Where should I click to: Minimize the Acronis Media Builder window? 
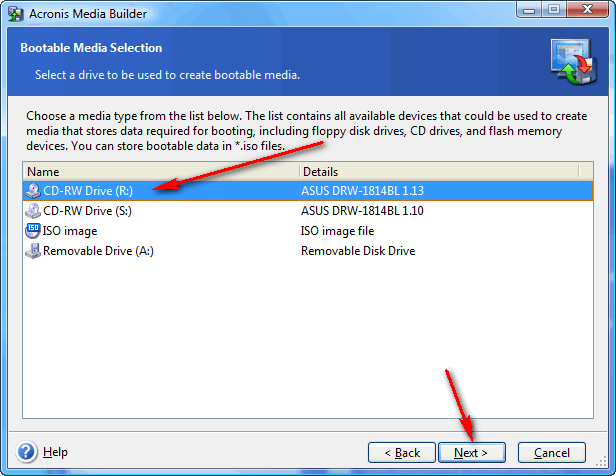[x=529, y=9]
